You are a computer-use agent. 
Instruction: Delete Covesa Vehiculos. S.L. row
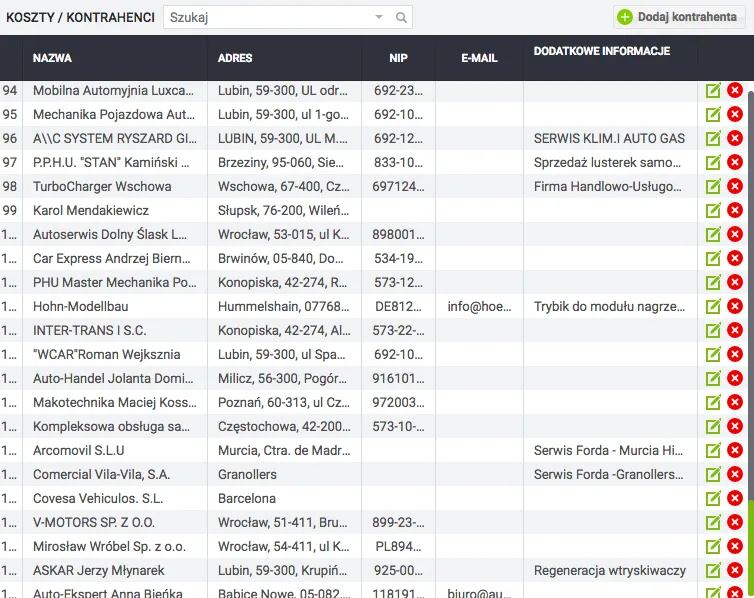pyautogui.click(x=735, y=498)
